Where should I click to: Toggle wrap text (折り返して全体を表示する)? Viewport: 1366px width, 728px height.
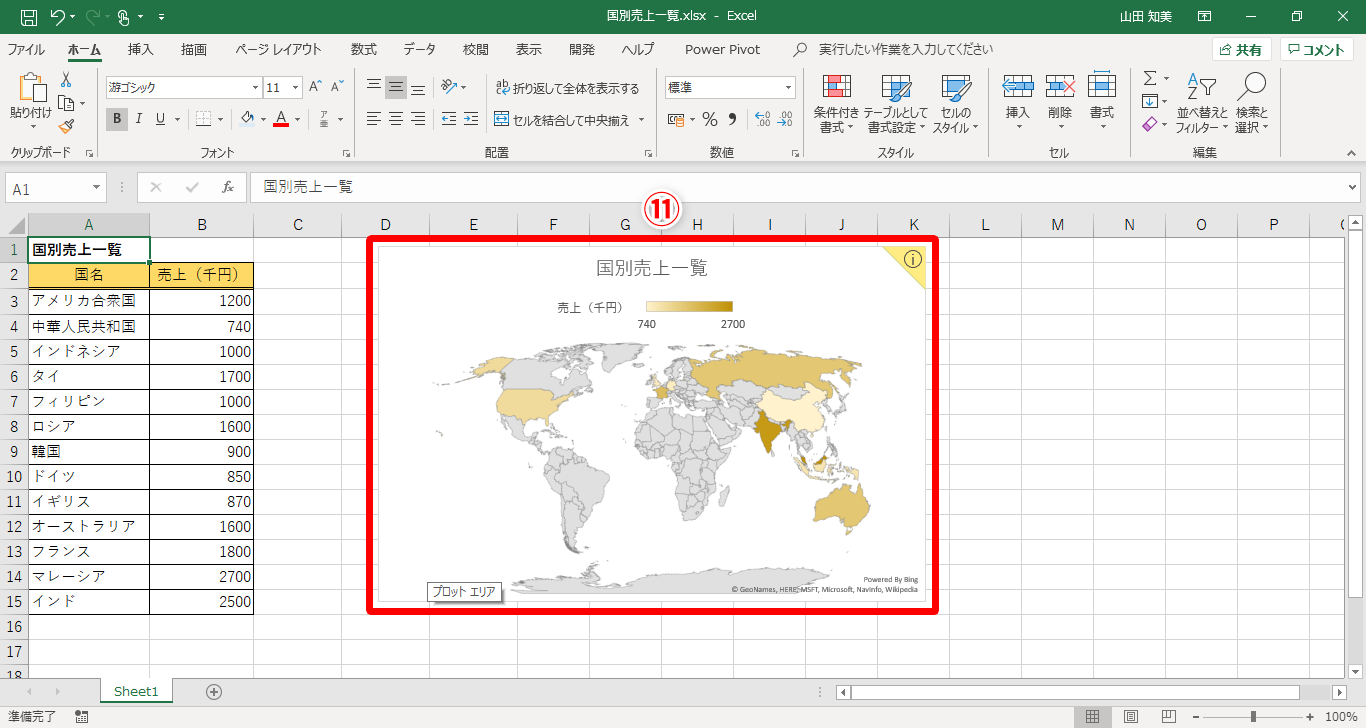pyautogui.click(x=567, y=88)
